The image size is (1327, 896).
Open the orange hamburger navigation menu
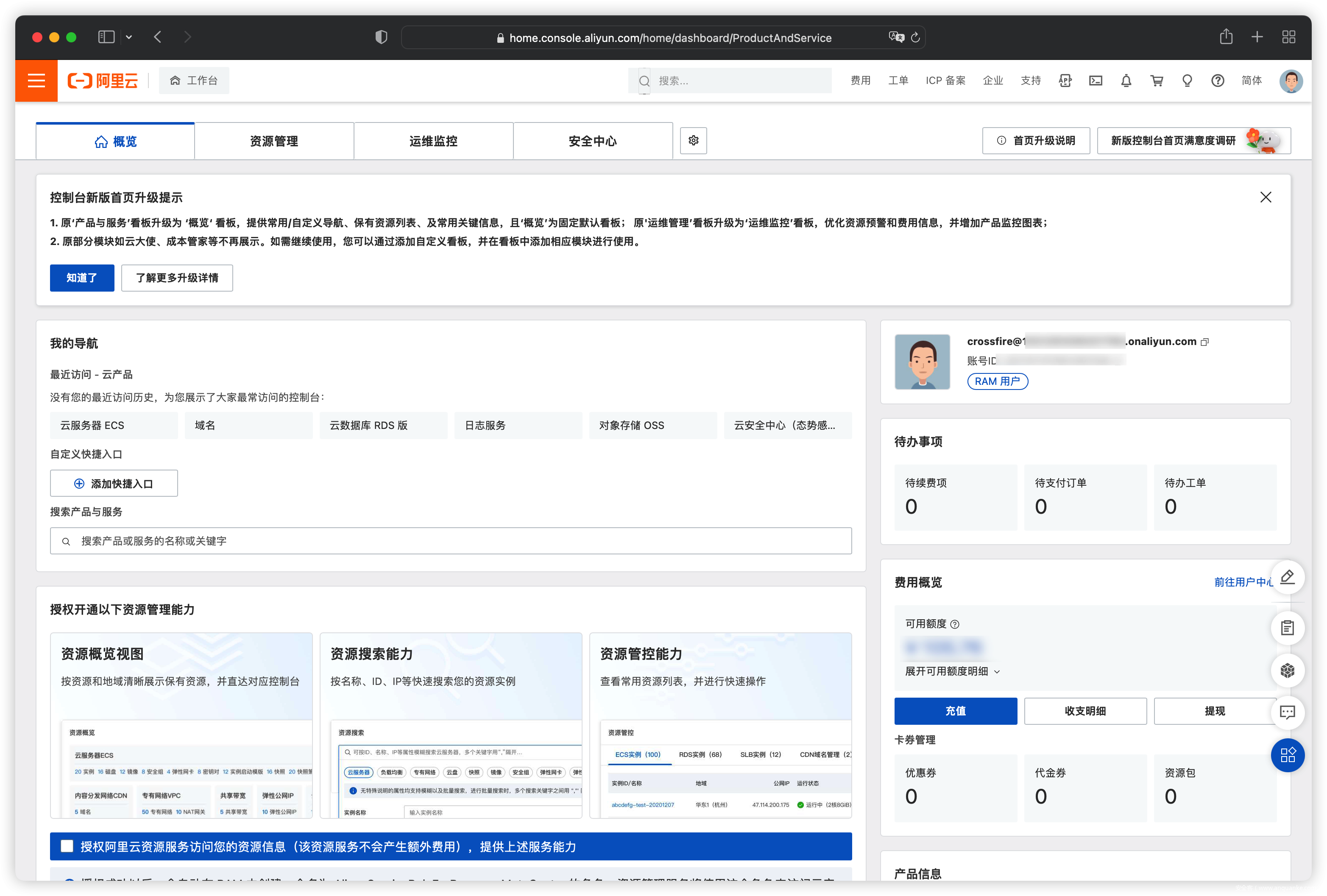click(x=36, y=81)
